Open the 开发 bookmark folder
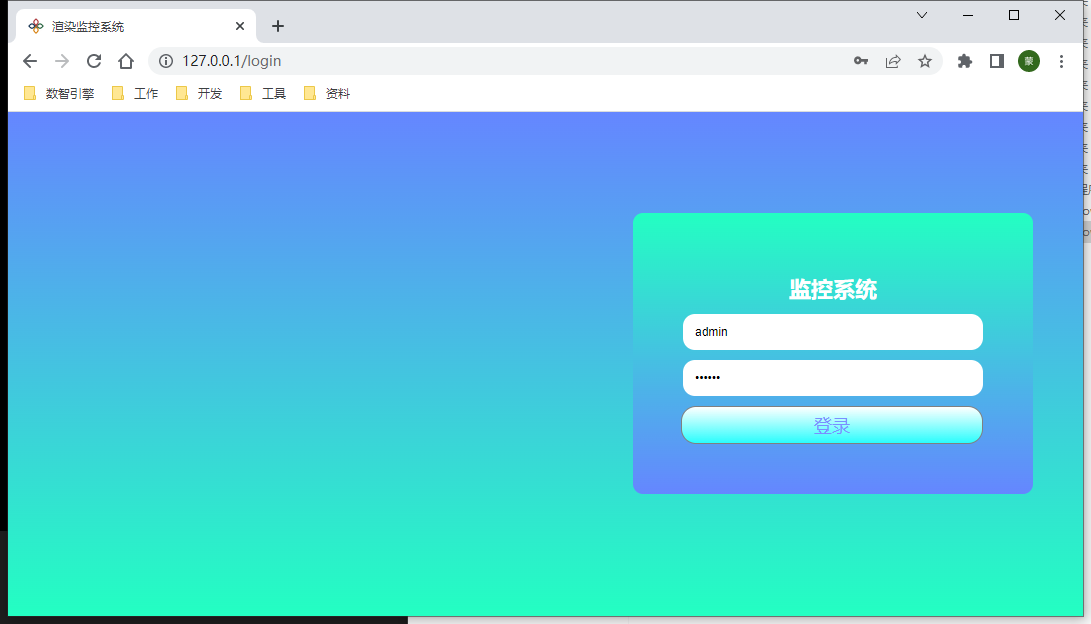 199,93
